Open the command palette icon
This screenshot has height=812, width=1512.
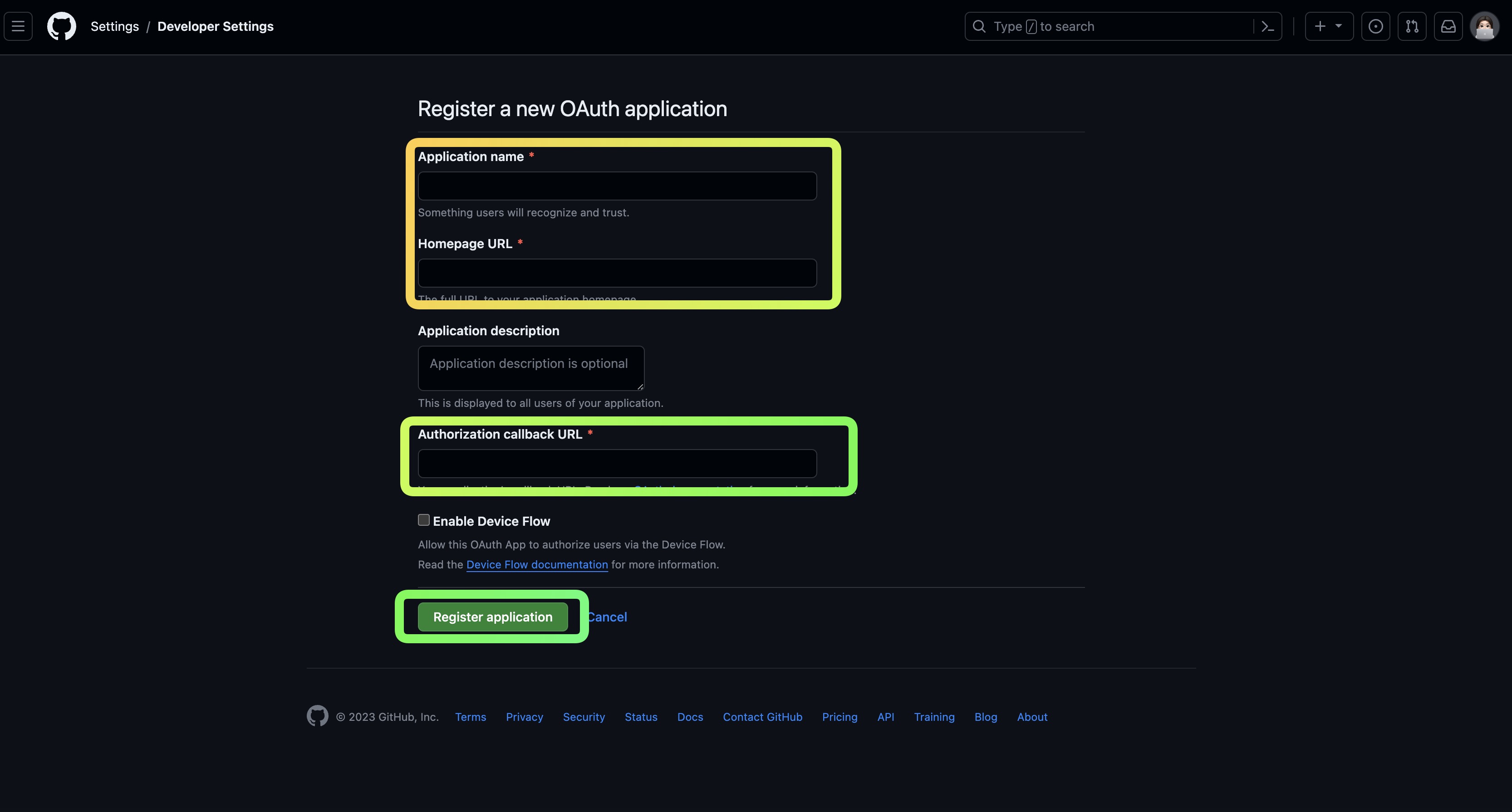(1267, 26)
